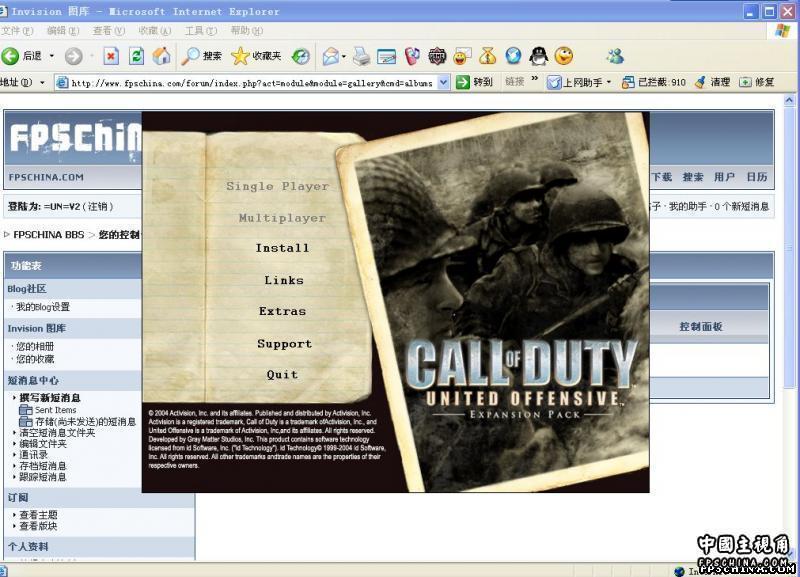This screenshot has width=800, height=577.
Task: Select Quit in Call of Duty menu
Action: (282, 374)
